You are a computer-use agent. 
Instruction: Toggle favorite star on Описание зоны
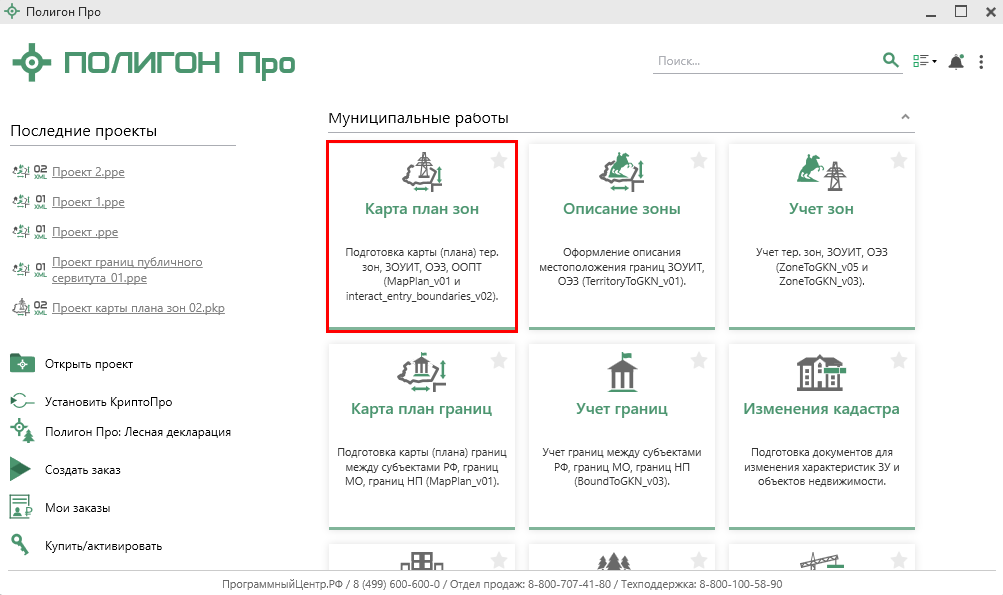pos(698,160)
